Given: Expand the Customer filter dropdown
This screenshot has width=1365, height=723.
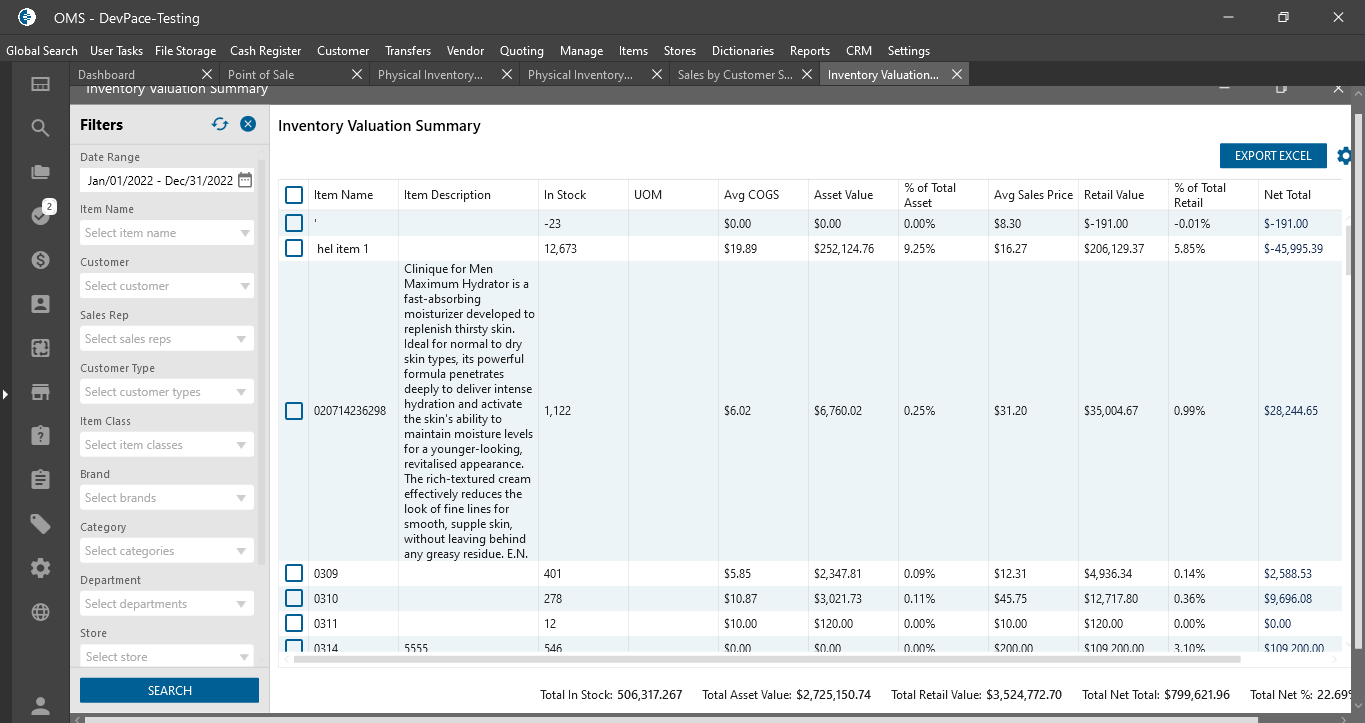Looking at the screenshot, I should click(x=166, y=286).
